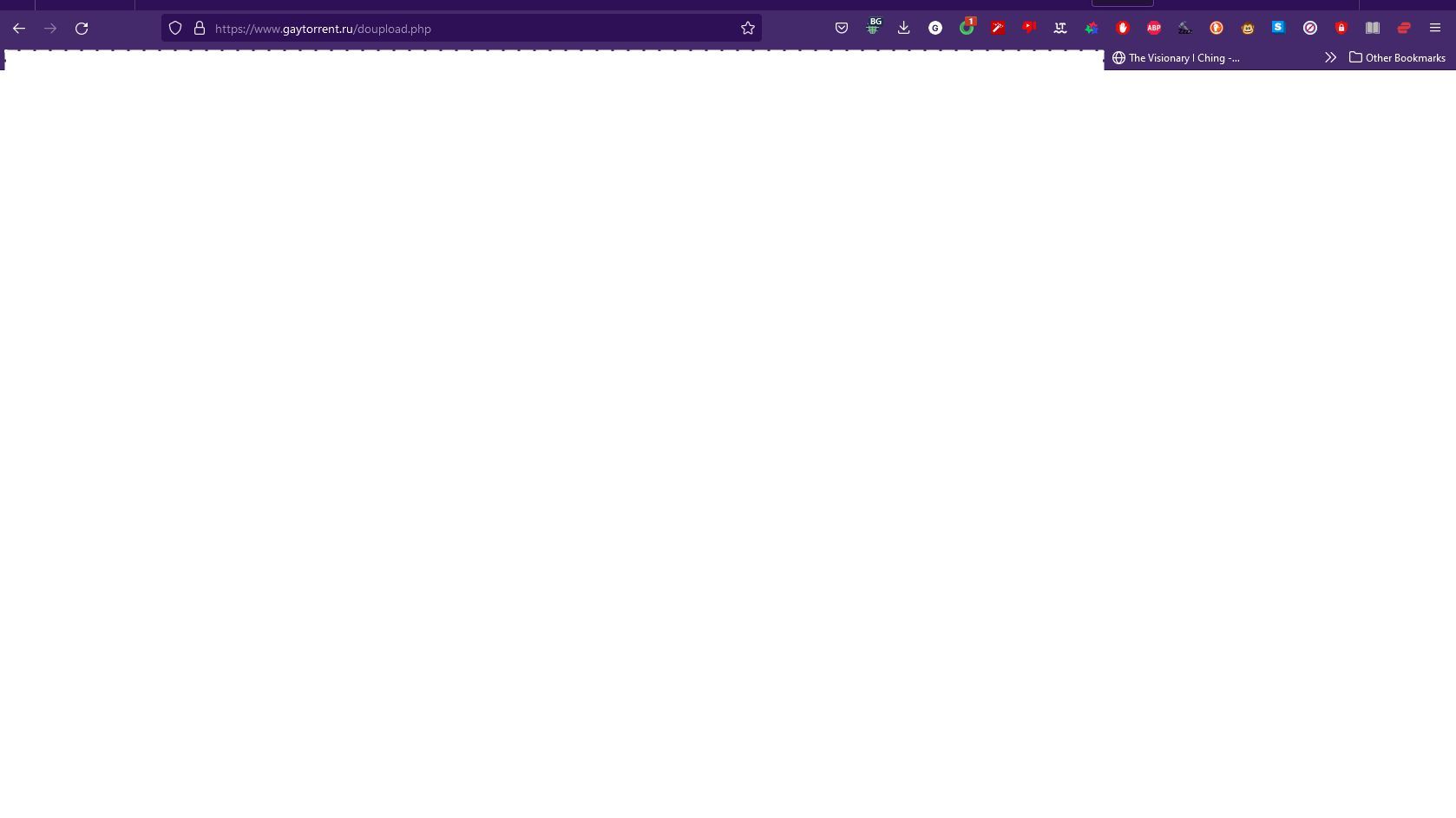
Task: Open the Return YouTube Dislike extension
Action: pyautogui.click(x=1028, y=28)
